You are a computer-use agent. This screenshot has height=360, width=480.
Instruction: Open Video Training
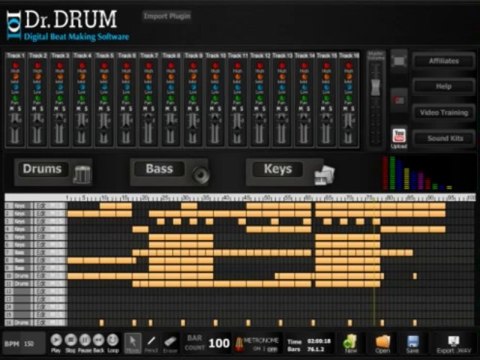coord(444,112)
